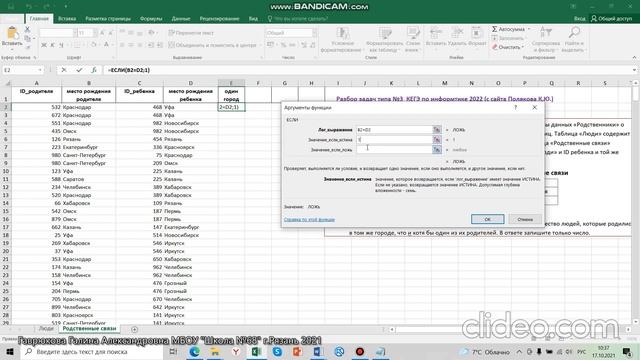Click the Find and select magnifier icon
This screenshot has width=640, height=360.
tap(574, 33)
